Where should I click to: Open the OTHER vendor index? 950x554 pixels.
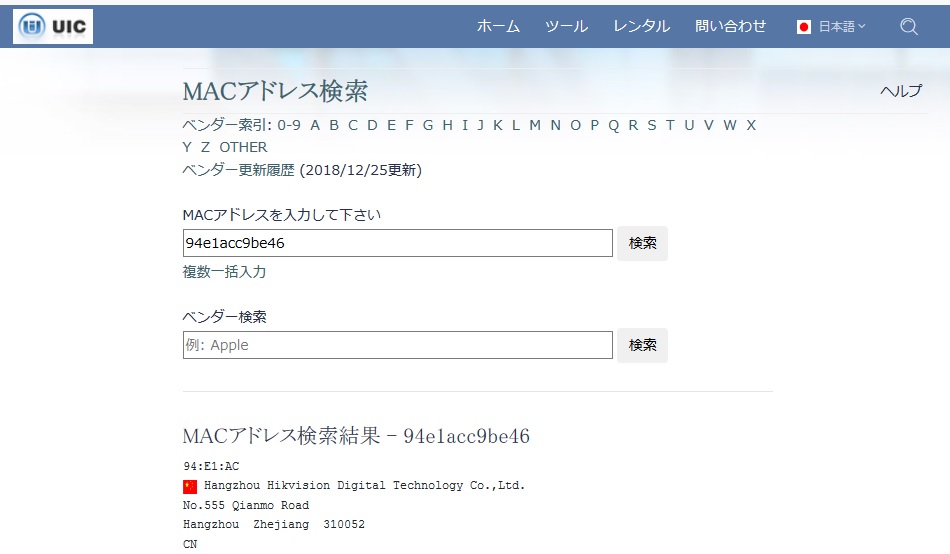coord(243,147)
